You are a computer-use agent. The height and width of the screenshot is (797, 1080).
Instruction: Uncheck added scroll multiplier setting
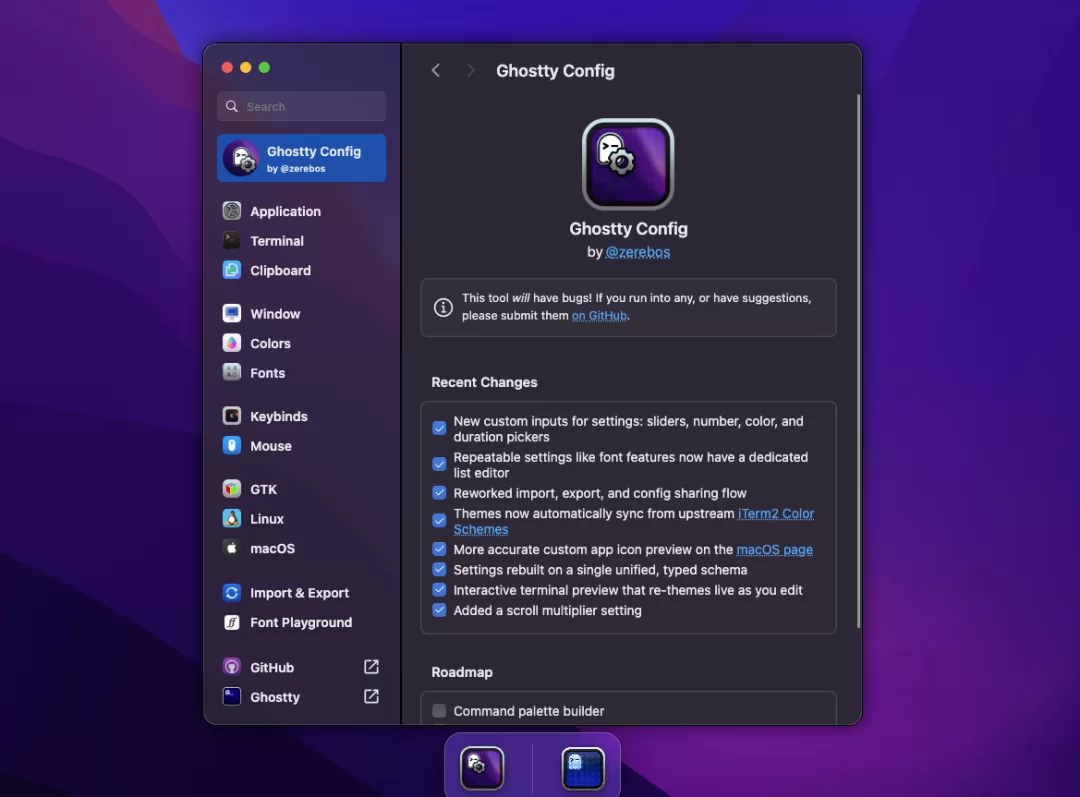pyautogui.click(x=439, y=610)
